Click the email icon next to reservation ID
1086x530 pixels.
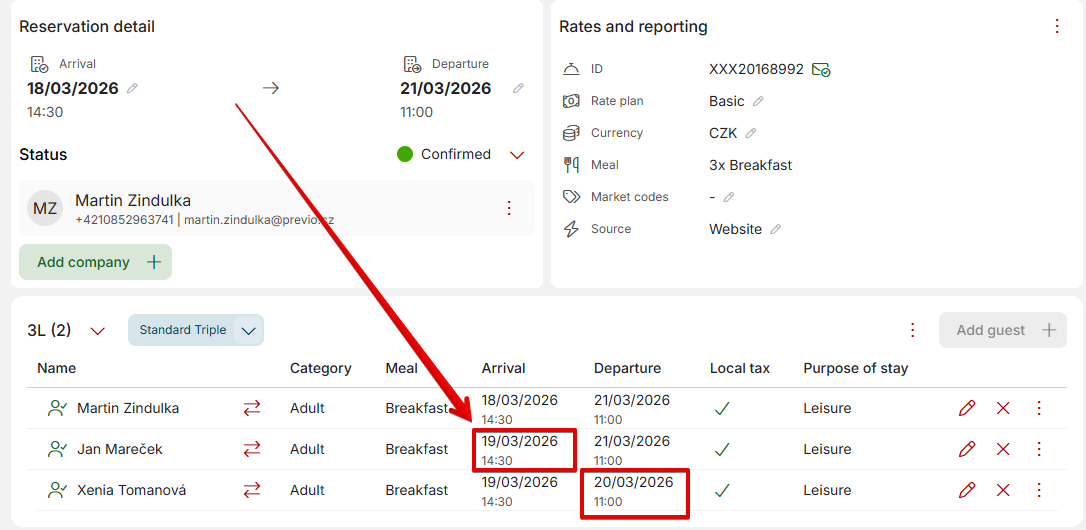click(821, 69)
